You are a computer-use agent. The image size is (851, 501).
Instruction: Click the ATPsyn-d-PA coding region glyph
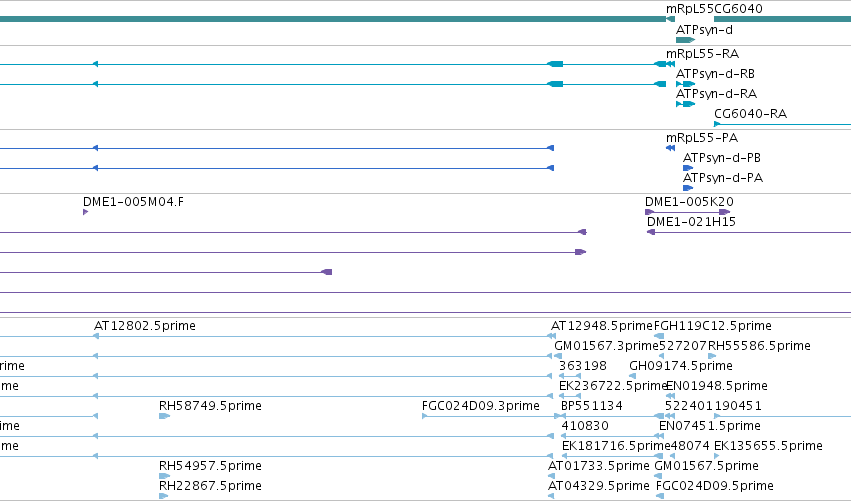pos(688,188)
